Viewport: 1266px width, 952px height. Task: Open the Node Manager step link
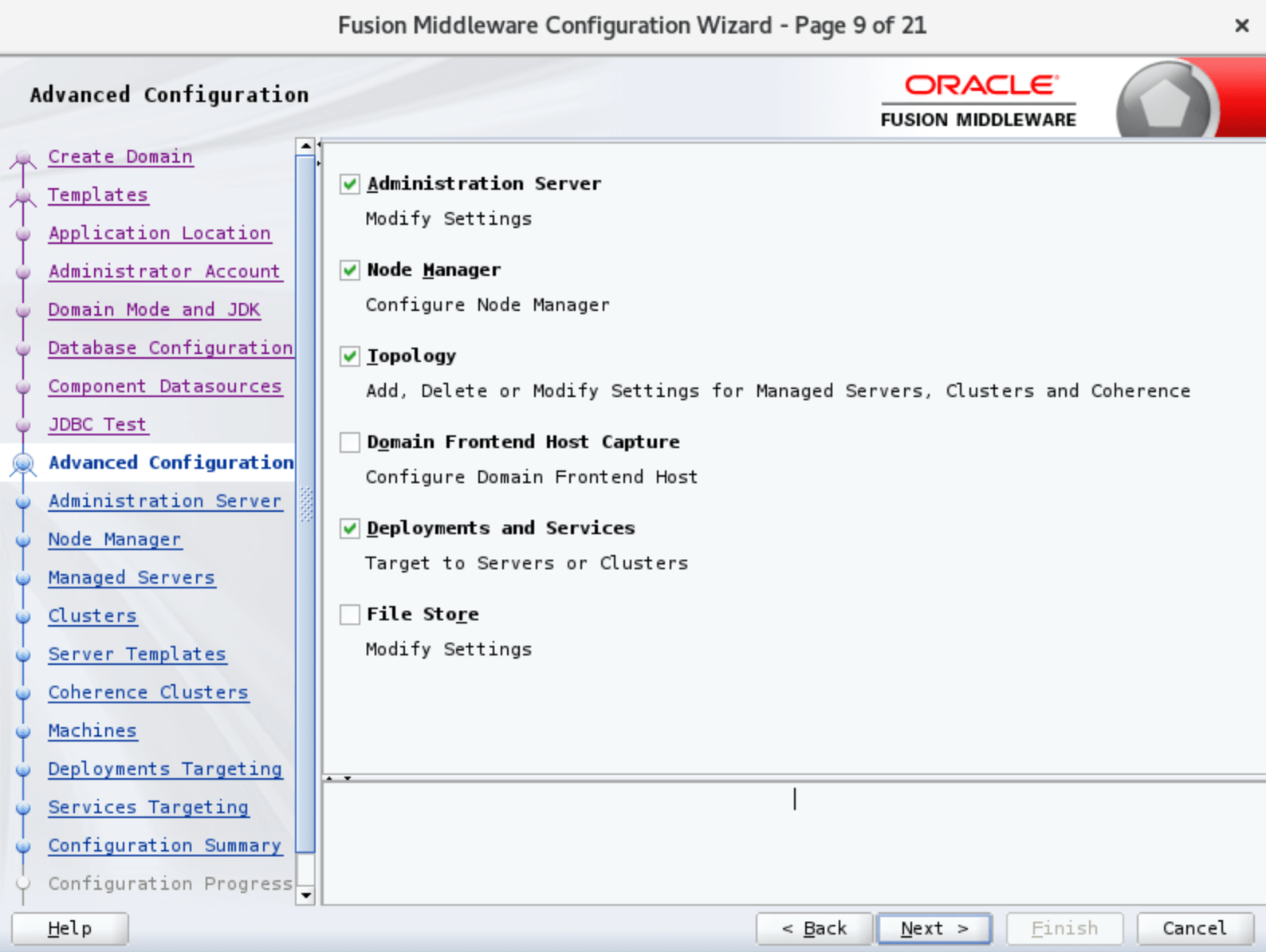(115, 539)
